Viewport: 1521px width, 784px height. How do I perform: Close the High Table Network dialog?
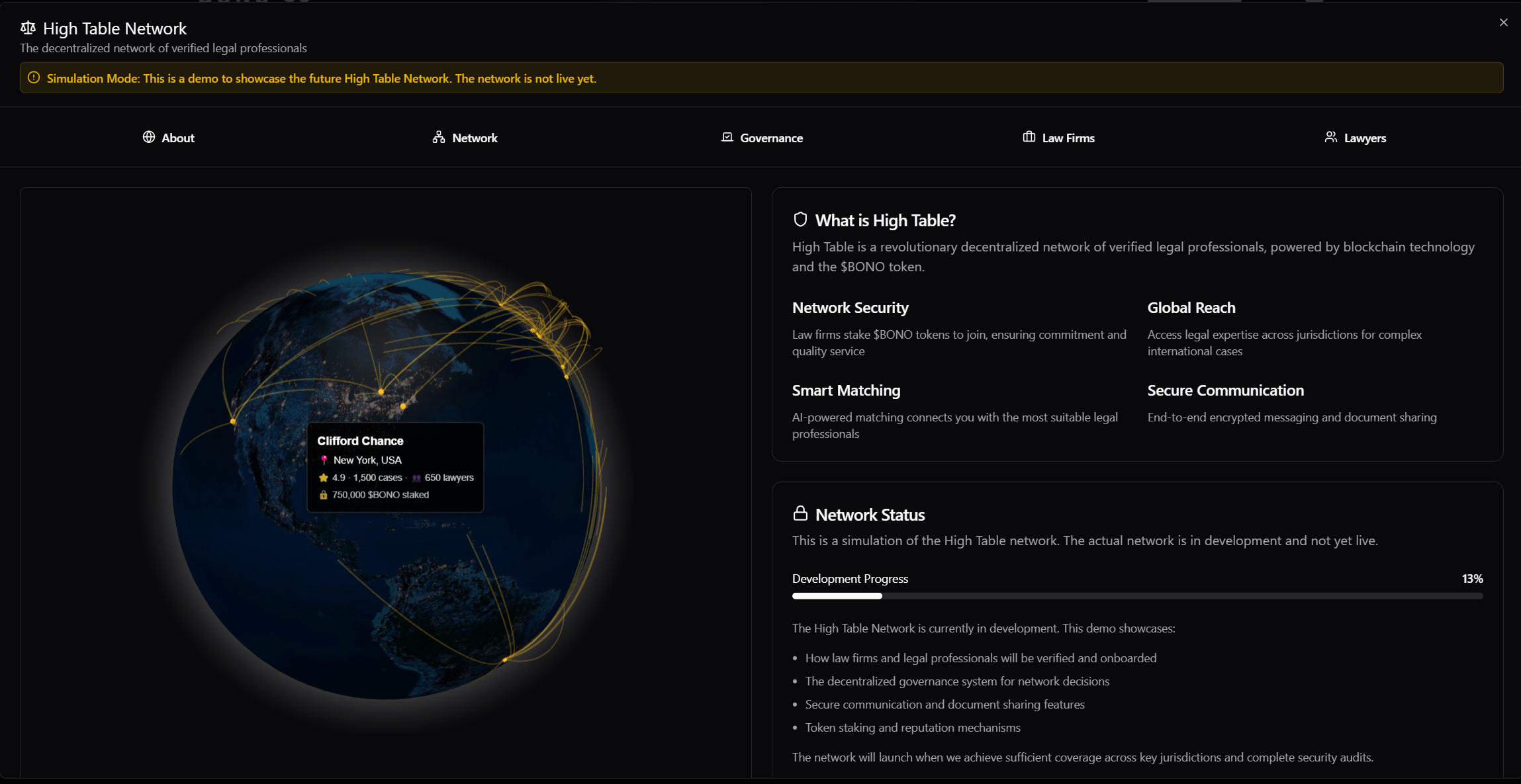[x=1503, y=22]
